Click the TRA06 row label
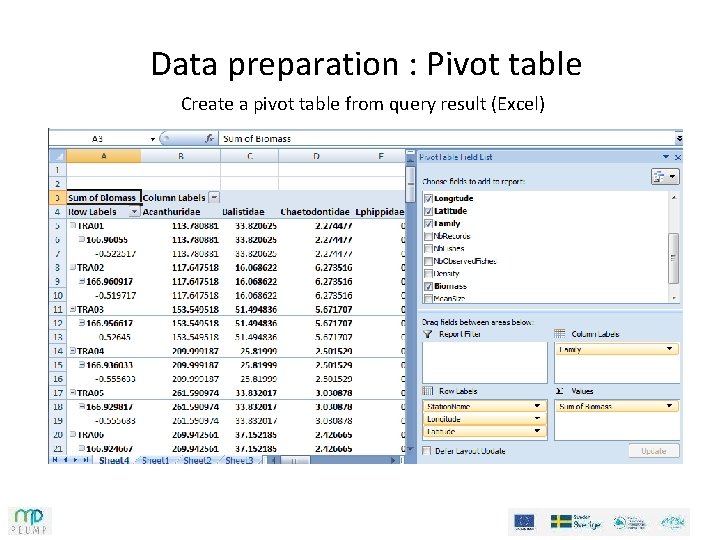 (90, 434)
